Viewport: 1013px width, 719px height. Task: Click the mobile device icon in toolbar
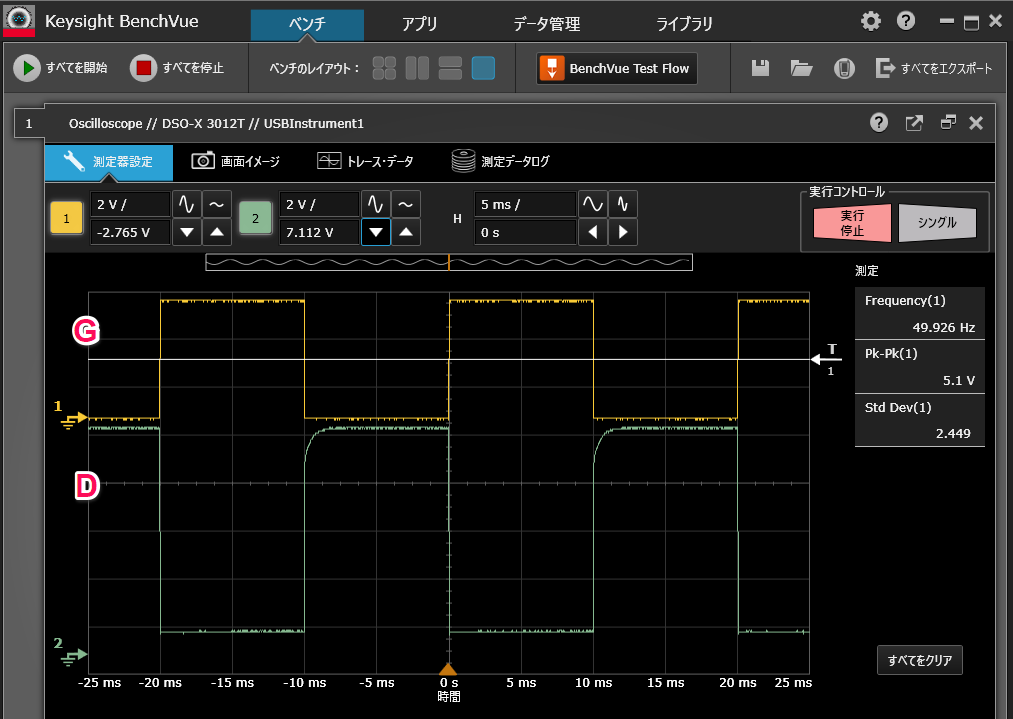844,68
